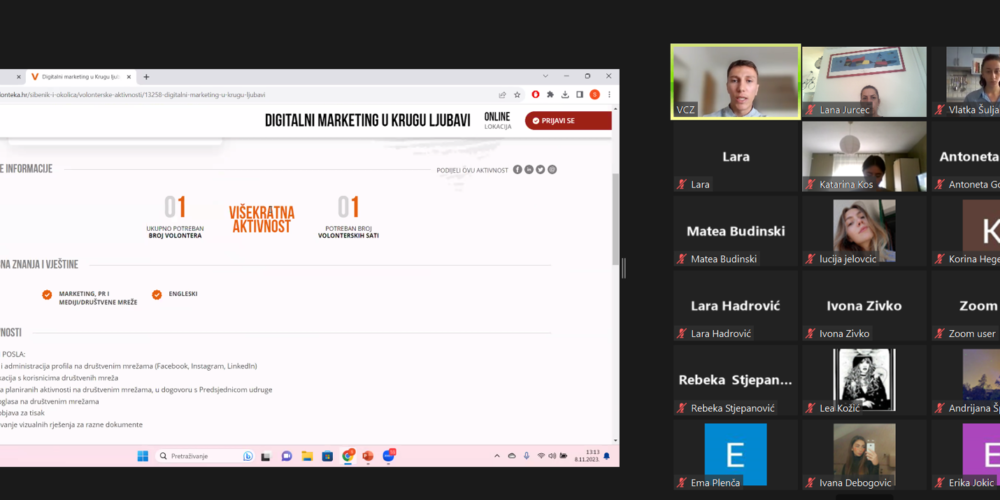The height and width of the screenshot is (500, 1000).
Task: Open the browser downloads icon
Action: (x=565, y=95)
